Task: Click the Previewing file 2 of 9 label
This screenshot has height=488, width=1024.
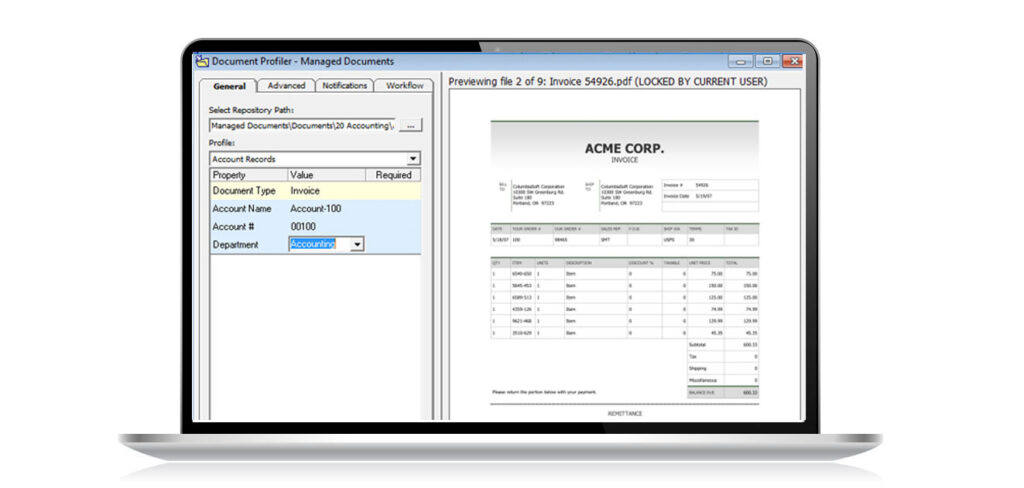Action: tap(608, 82)
